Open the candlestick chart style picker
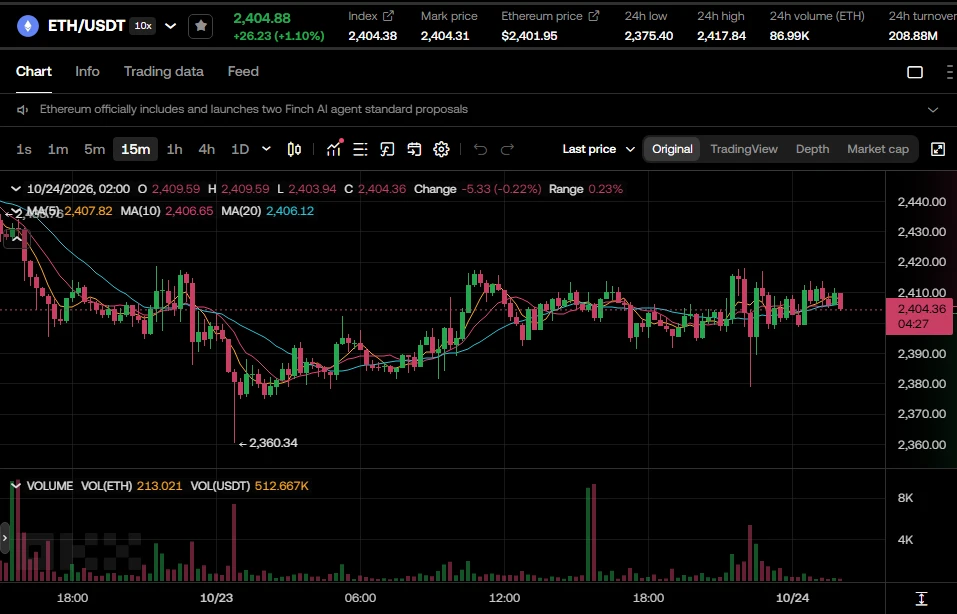The width and height of the screenshot is (957, 614). (x=294, y=150)
